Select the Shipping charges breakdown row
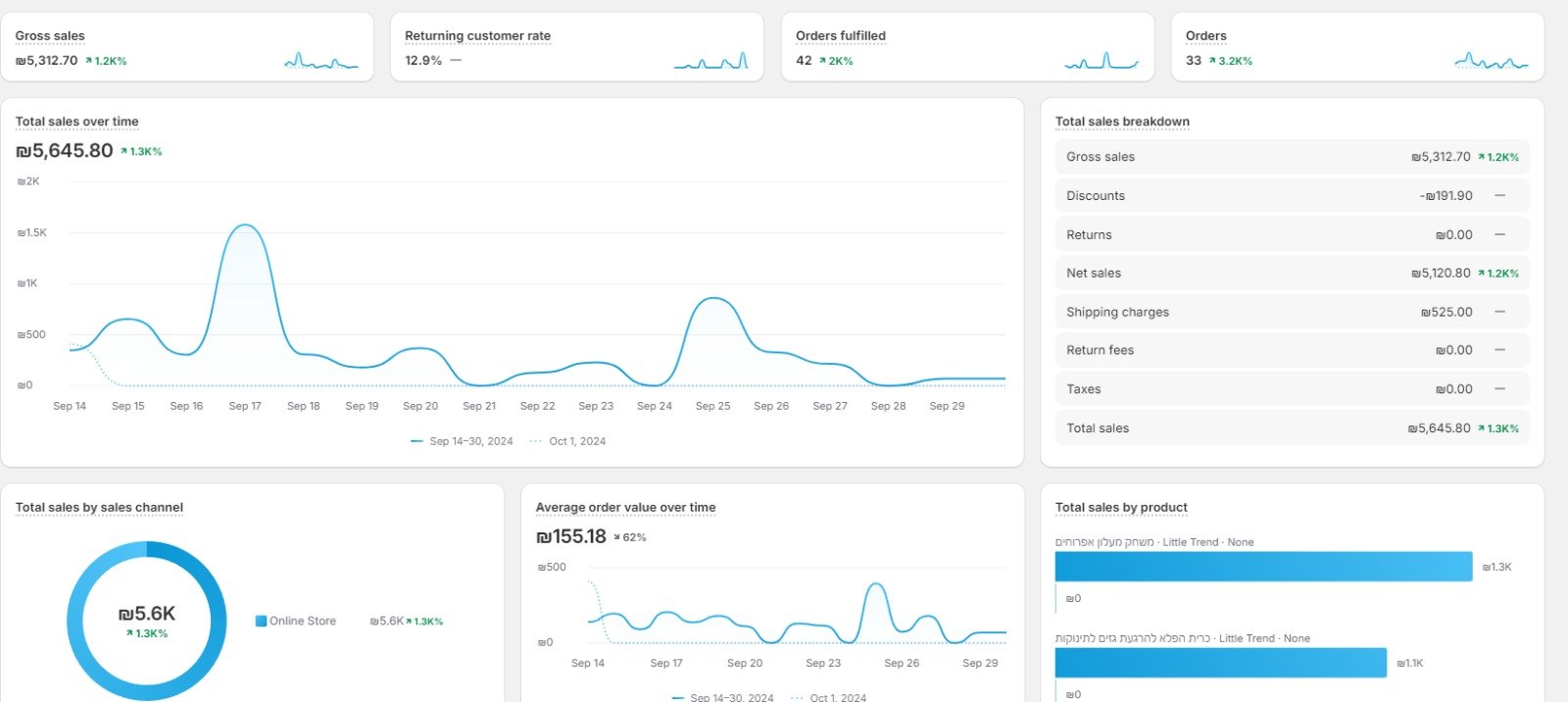Image resolution: width=1568 pixels, height=702 pixels. click(1291, 312)
